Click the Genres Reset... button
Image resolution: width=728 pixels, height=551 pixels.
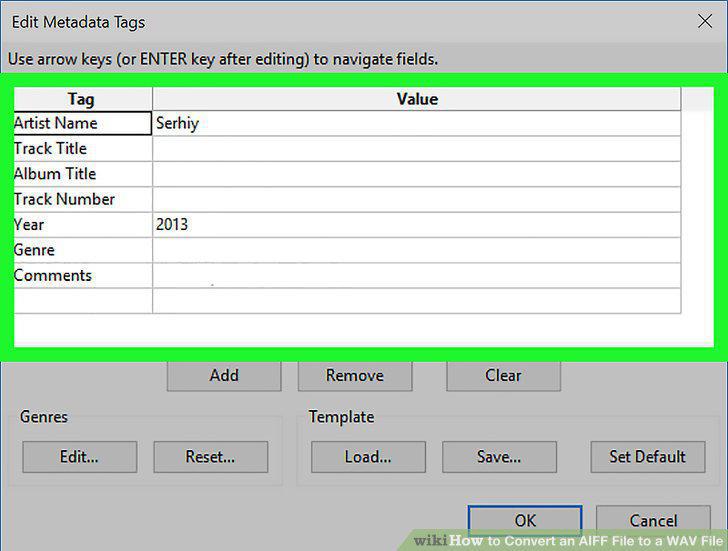click(x=211, y=457)
